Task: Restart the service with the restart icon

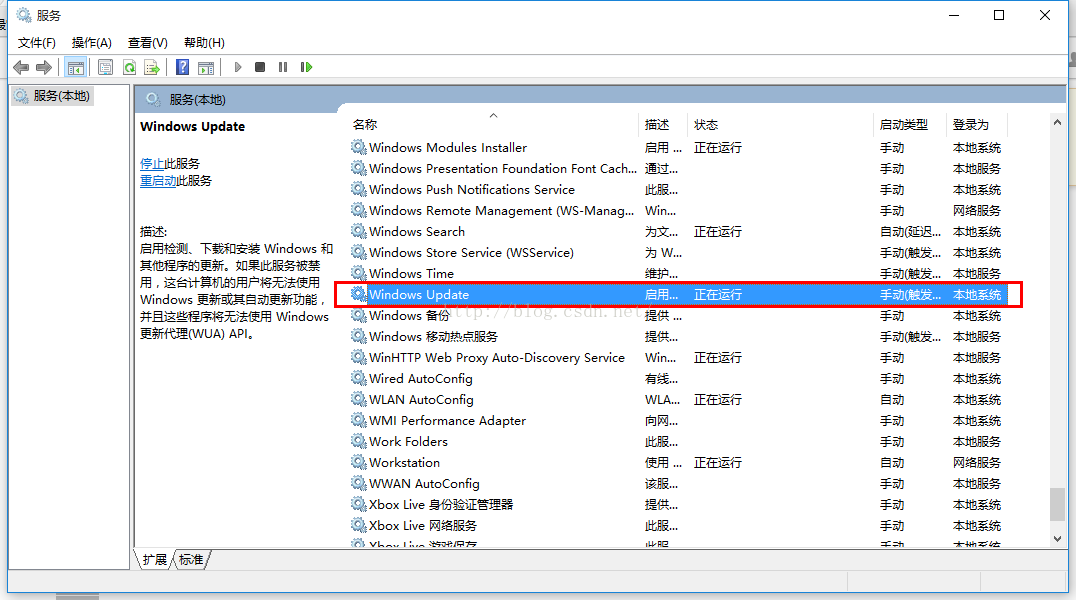Action: click(306, 67)
